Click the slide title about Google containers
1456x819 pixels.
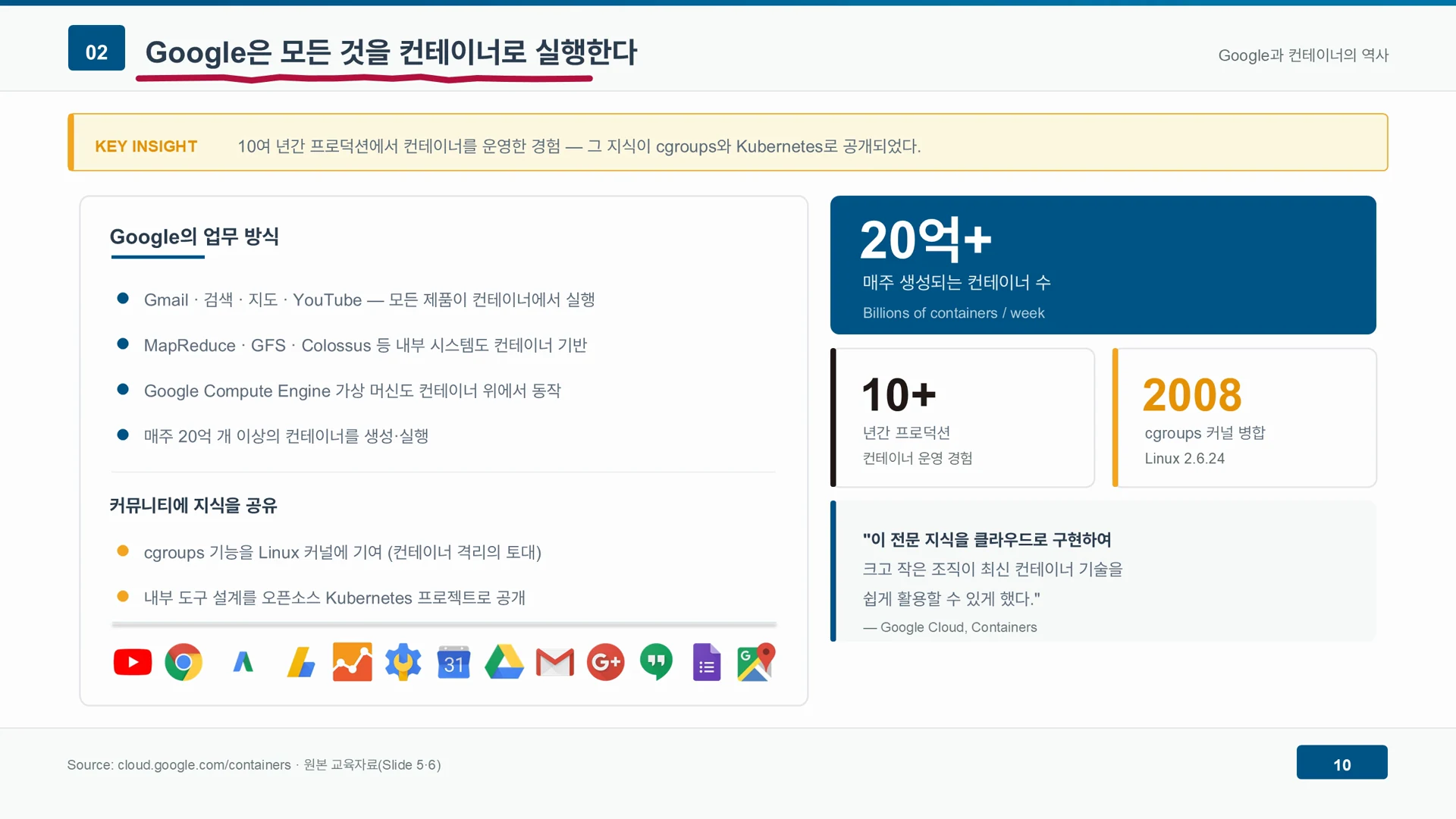pyautogui.click(x=391, y=52)
